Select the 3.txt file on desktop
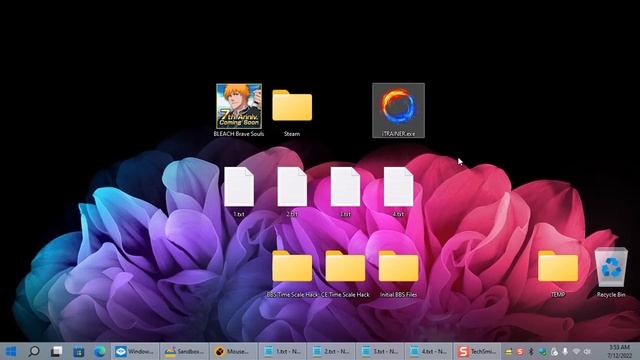 [x=345, y=191]
